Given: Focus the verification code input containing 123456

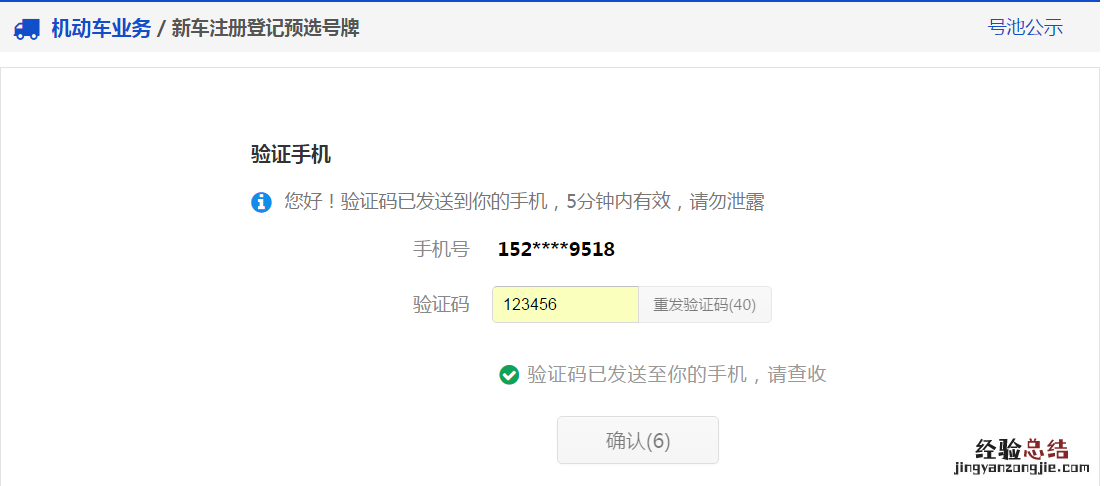Looking at the screenshot, I should pyautogui.click(x=565, y=304).
